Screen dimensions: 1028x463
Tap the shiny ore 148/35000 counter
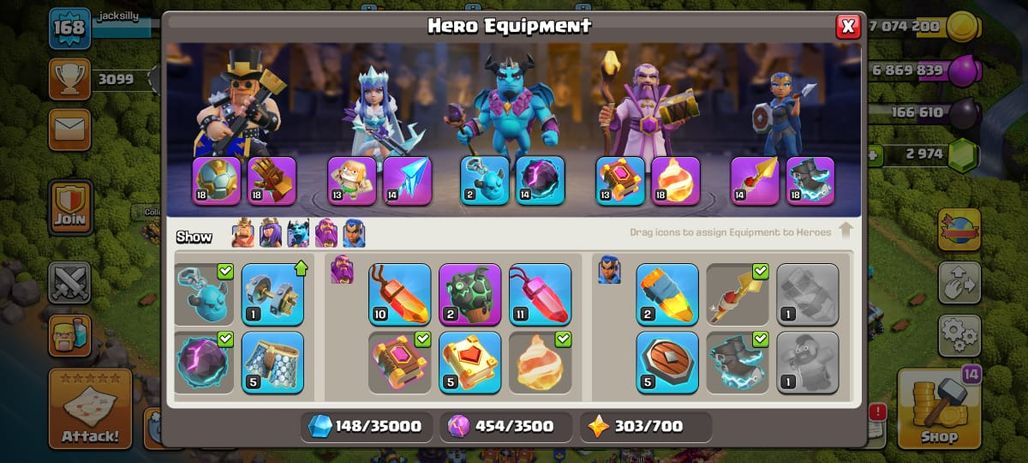[x=366, y=426]
